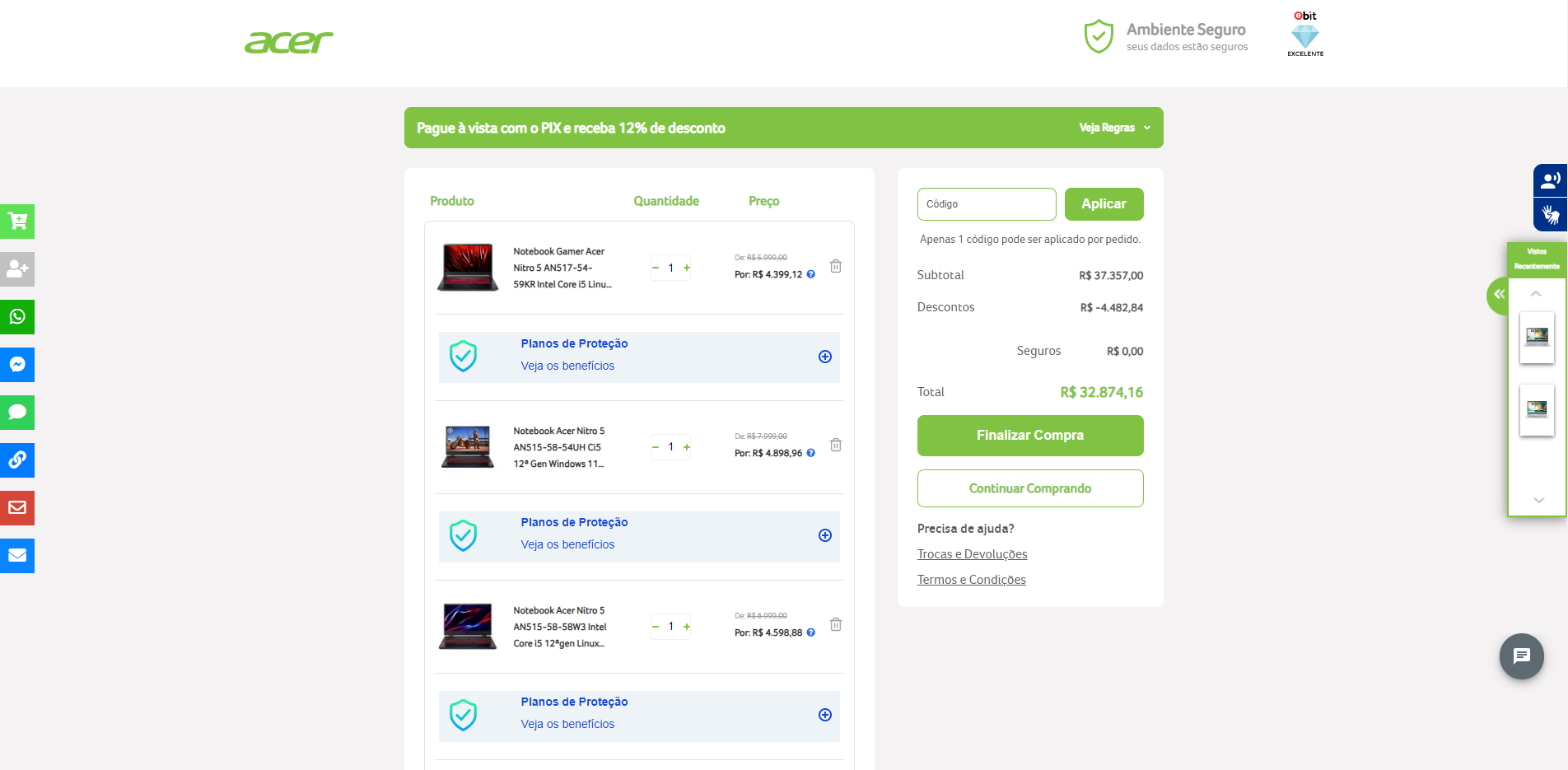Open benefits link under AN515-58-54UH protection plan
Viewport: 1568px width, 770px height.
coord(567,544)
